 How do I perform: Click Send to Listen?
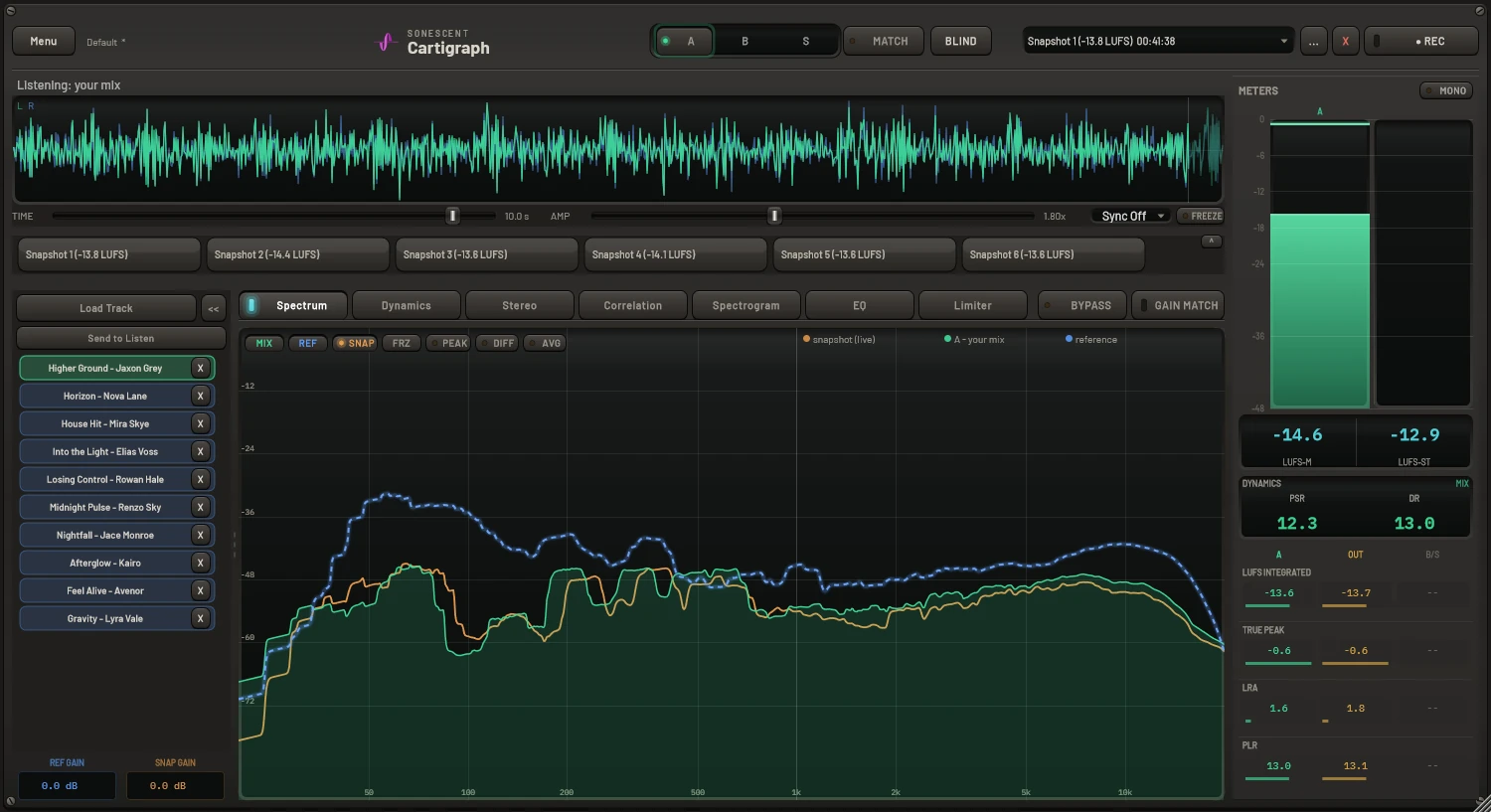pos(121,338)
